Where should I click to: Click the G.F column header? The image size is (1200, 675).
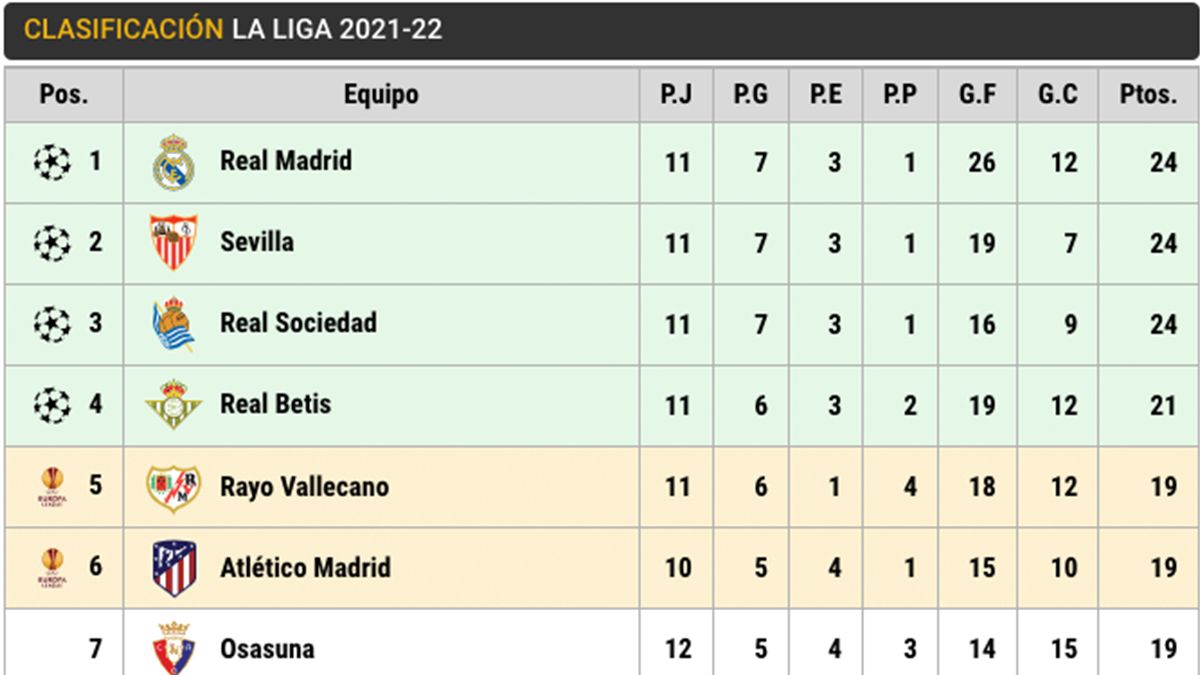pos(976,95)
